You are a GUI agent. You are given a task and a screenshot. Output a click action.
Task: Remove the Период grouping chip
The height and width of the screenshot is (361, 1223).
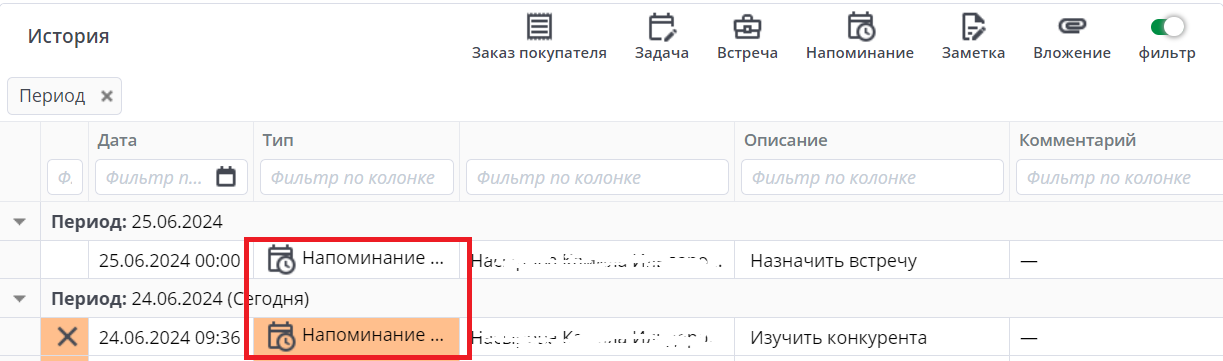(107, 97)
